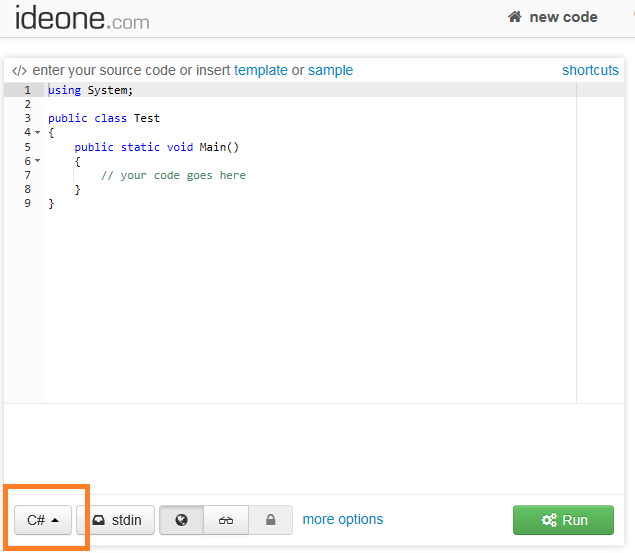The height and width of the screenshot is (553, 635).
Task: Click line number 2 in gutter
Action: 27,104
